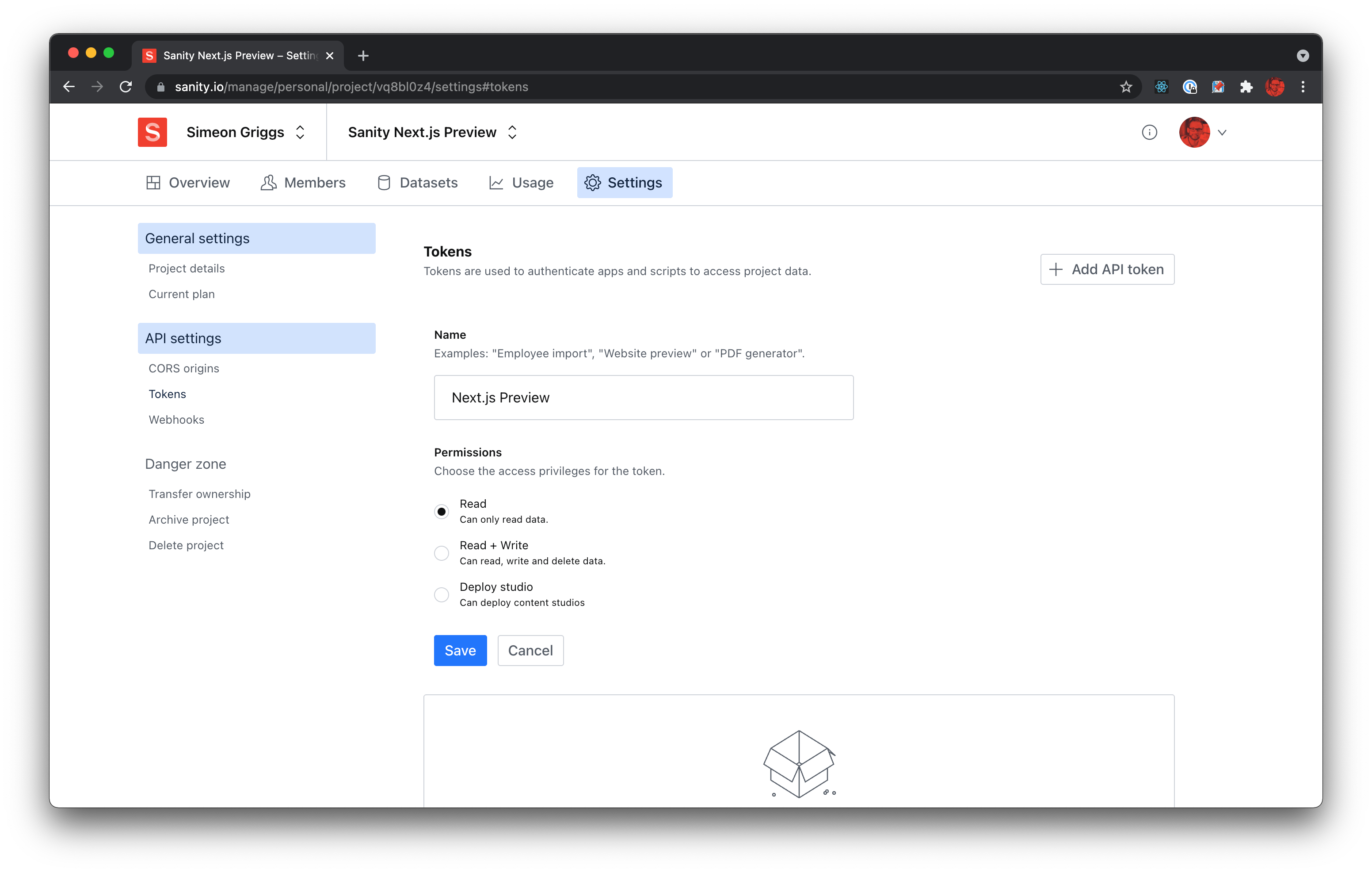Open General settings section

(256, 238)
